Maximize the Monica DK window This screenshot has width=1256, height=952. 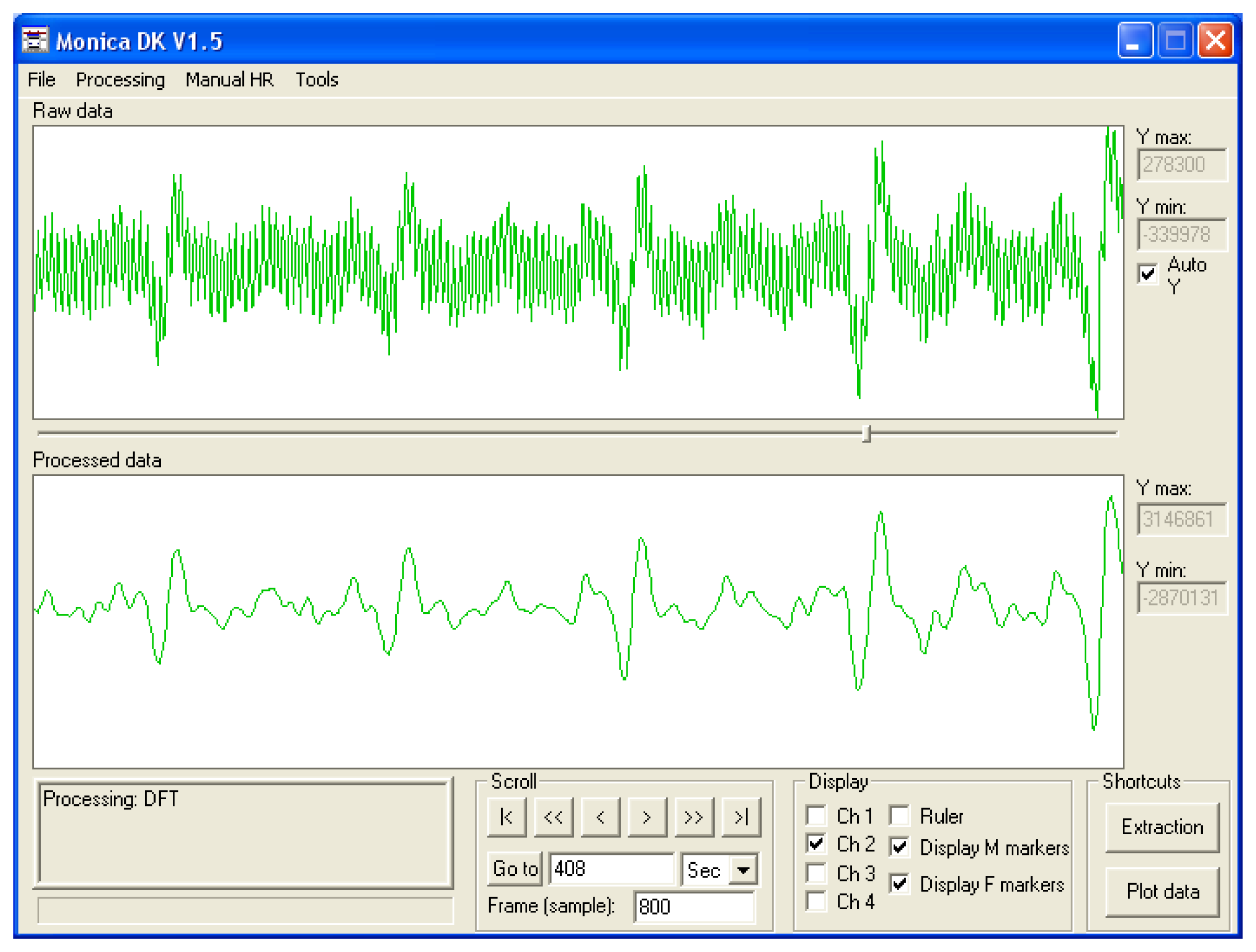point(1175,41)
